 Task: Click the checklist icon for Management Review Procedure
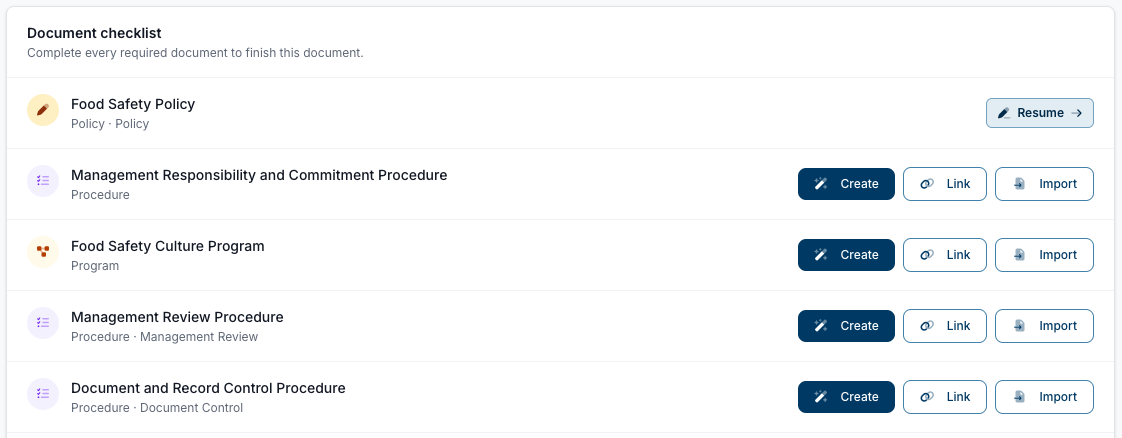click(43, 323)
